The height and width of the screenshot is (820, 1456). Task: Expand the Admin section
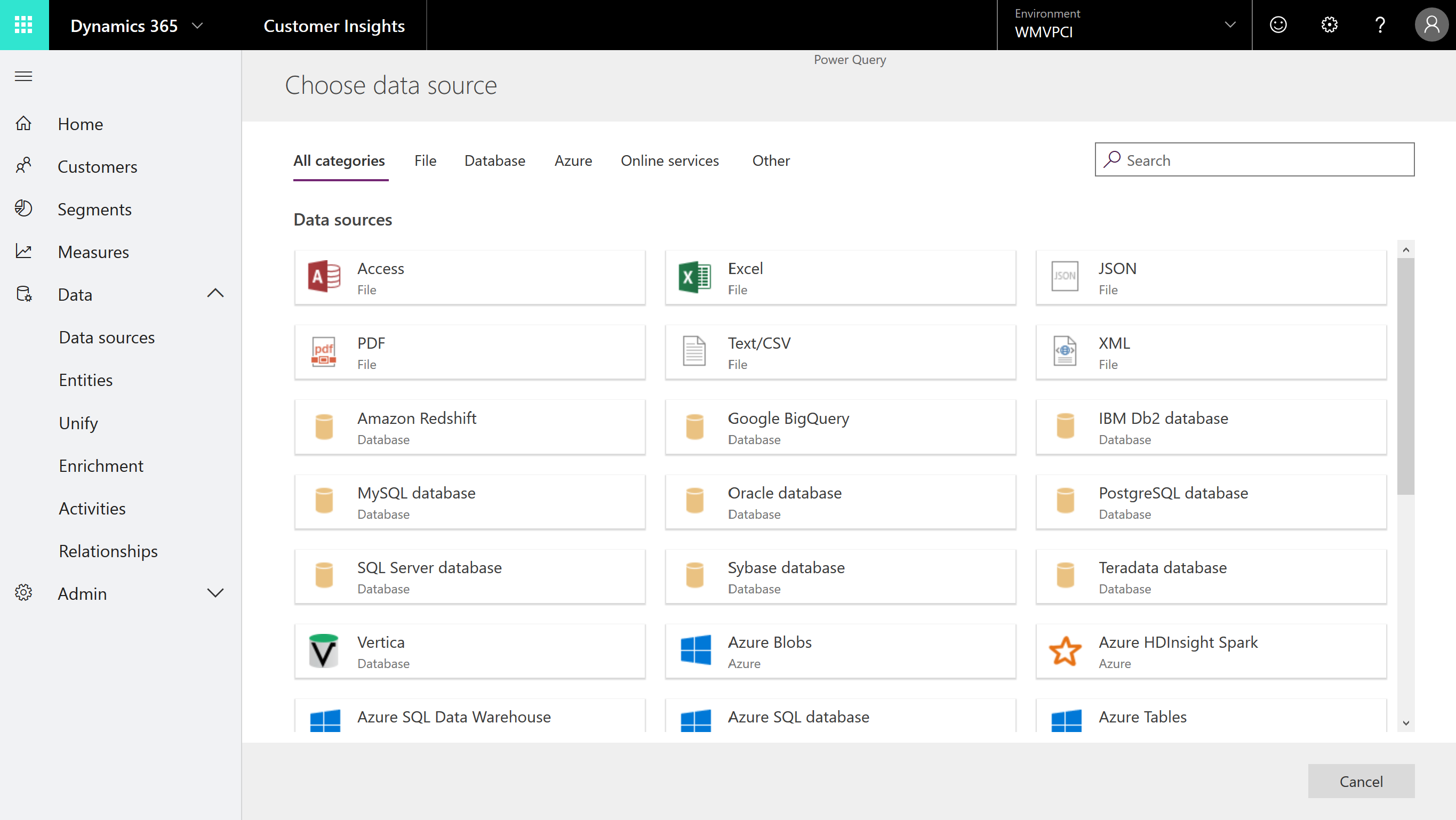[215, 593]
